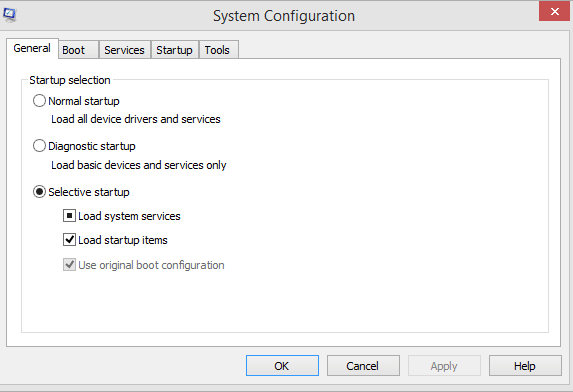
Task: Click the Cancel button
Action: [363, 366]
